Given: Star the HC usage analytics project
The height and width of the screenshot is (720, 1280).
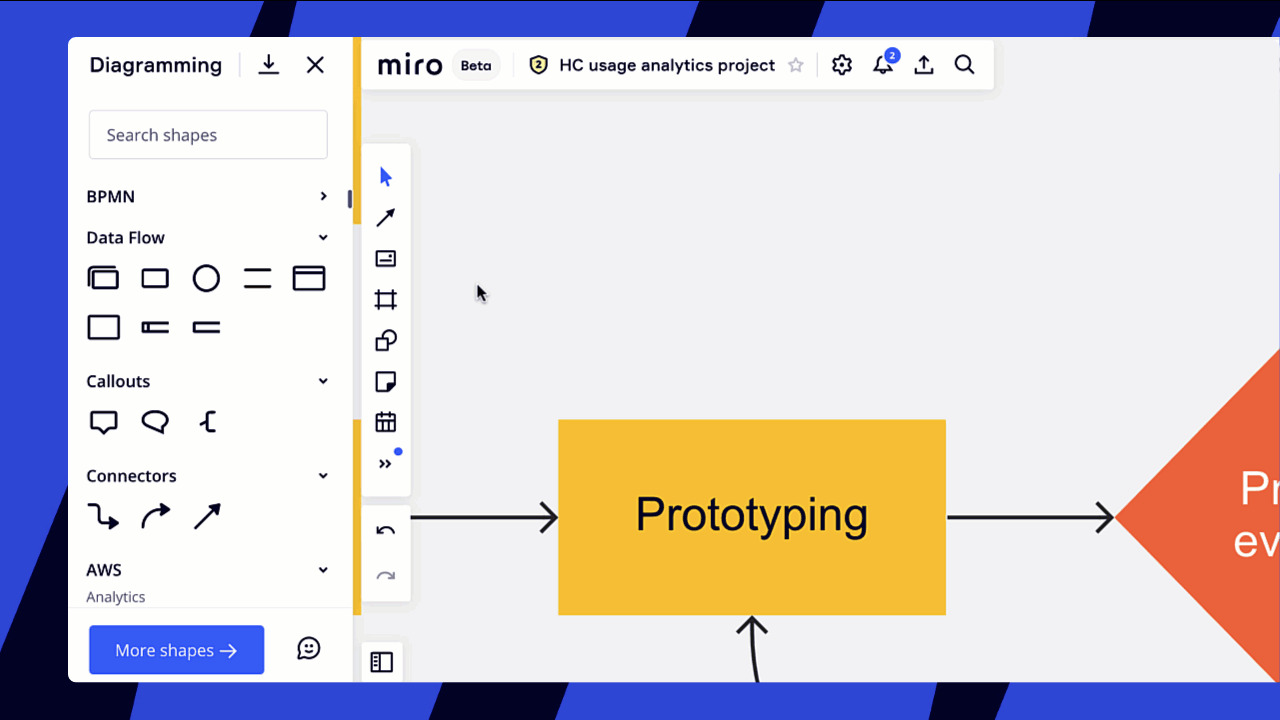Looking at the screenshot, I should pos(795,65).
